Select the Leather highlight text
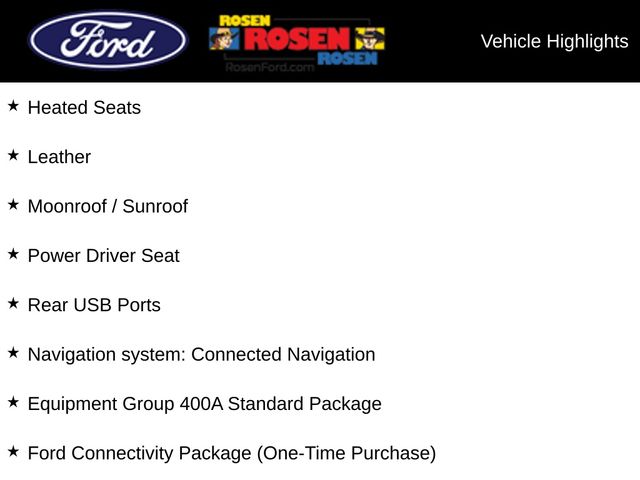The image size is (640, 480). pos(59,157)
